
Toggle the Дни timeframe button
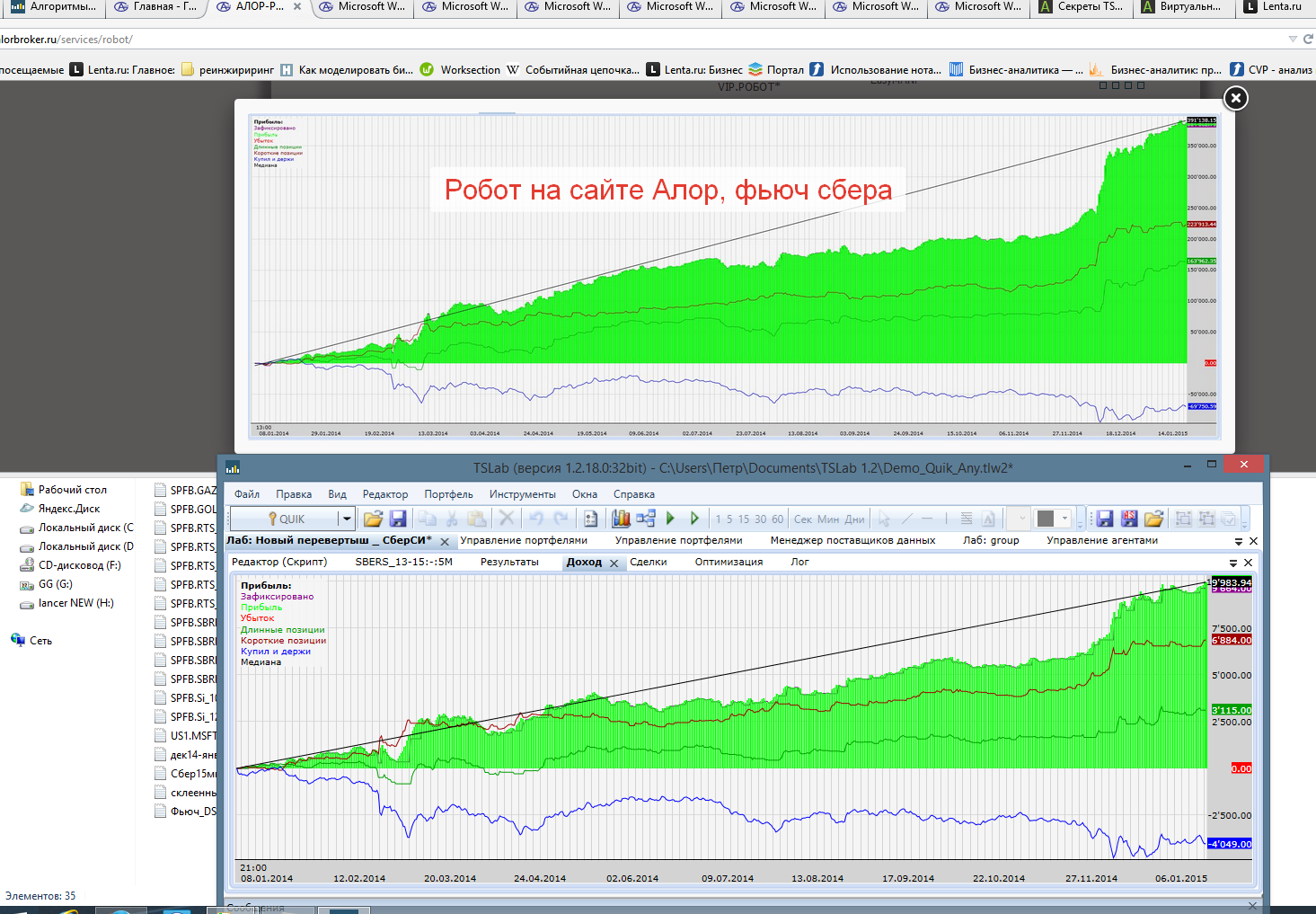point(854,519)
